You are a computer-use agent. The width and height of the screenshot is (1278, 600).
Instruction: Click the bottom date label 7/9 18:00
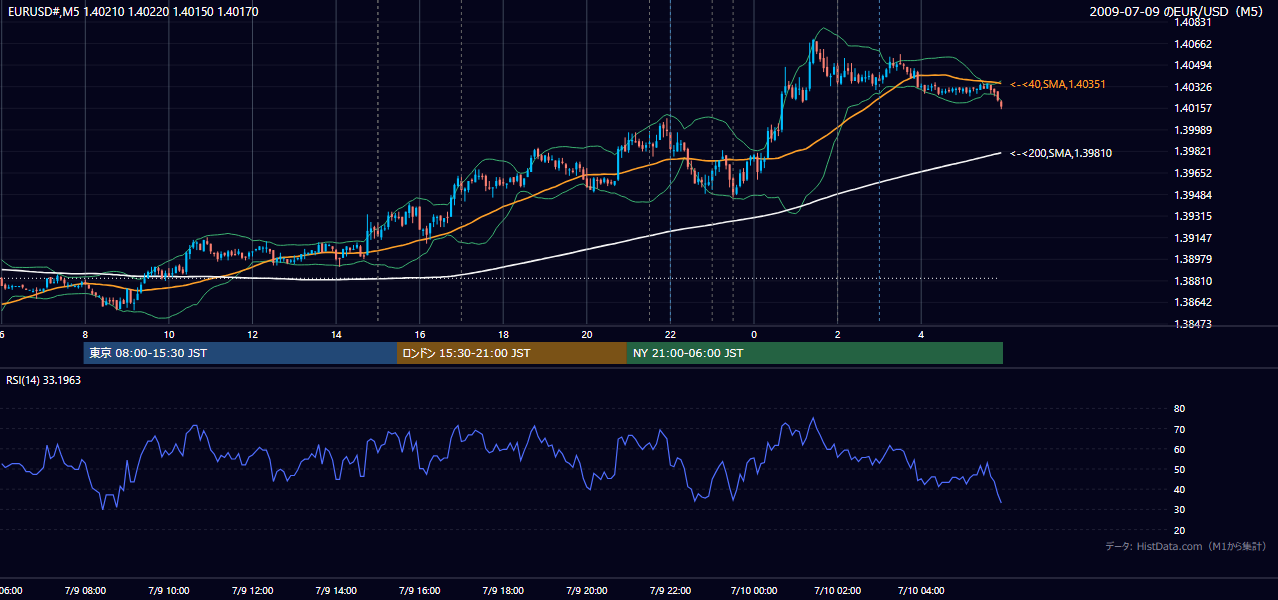504,590
